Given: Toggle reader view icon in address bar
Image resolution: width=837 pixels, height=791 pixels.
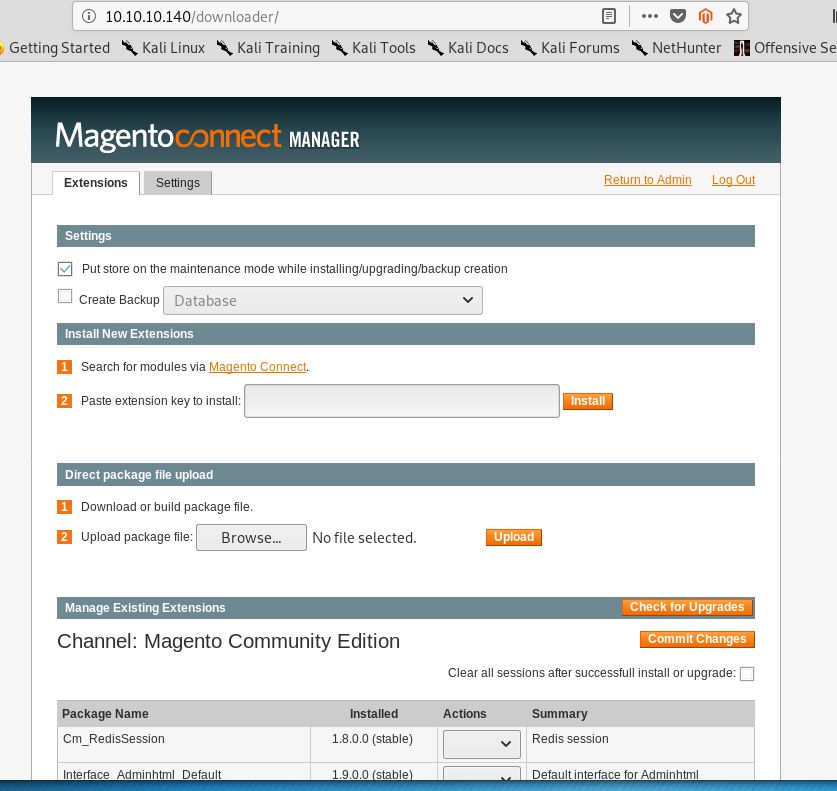Looking at the screenshot, I should (609, 17).
